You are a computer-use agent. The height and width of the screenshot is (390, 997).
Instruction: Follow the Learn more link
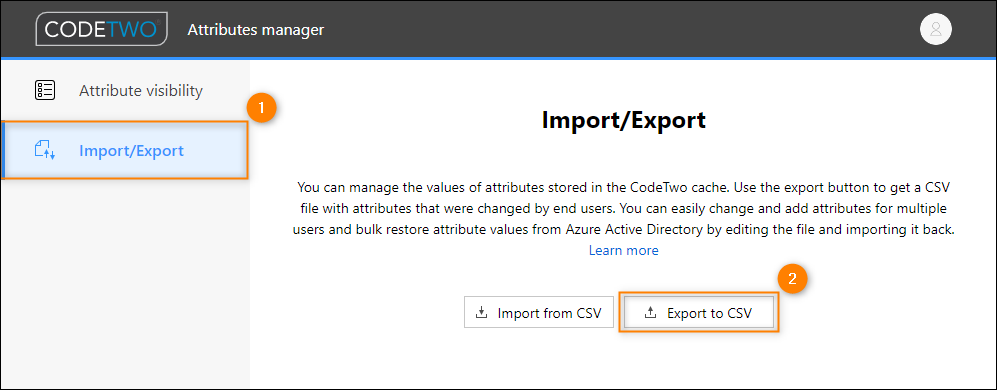[623, 250]
